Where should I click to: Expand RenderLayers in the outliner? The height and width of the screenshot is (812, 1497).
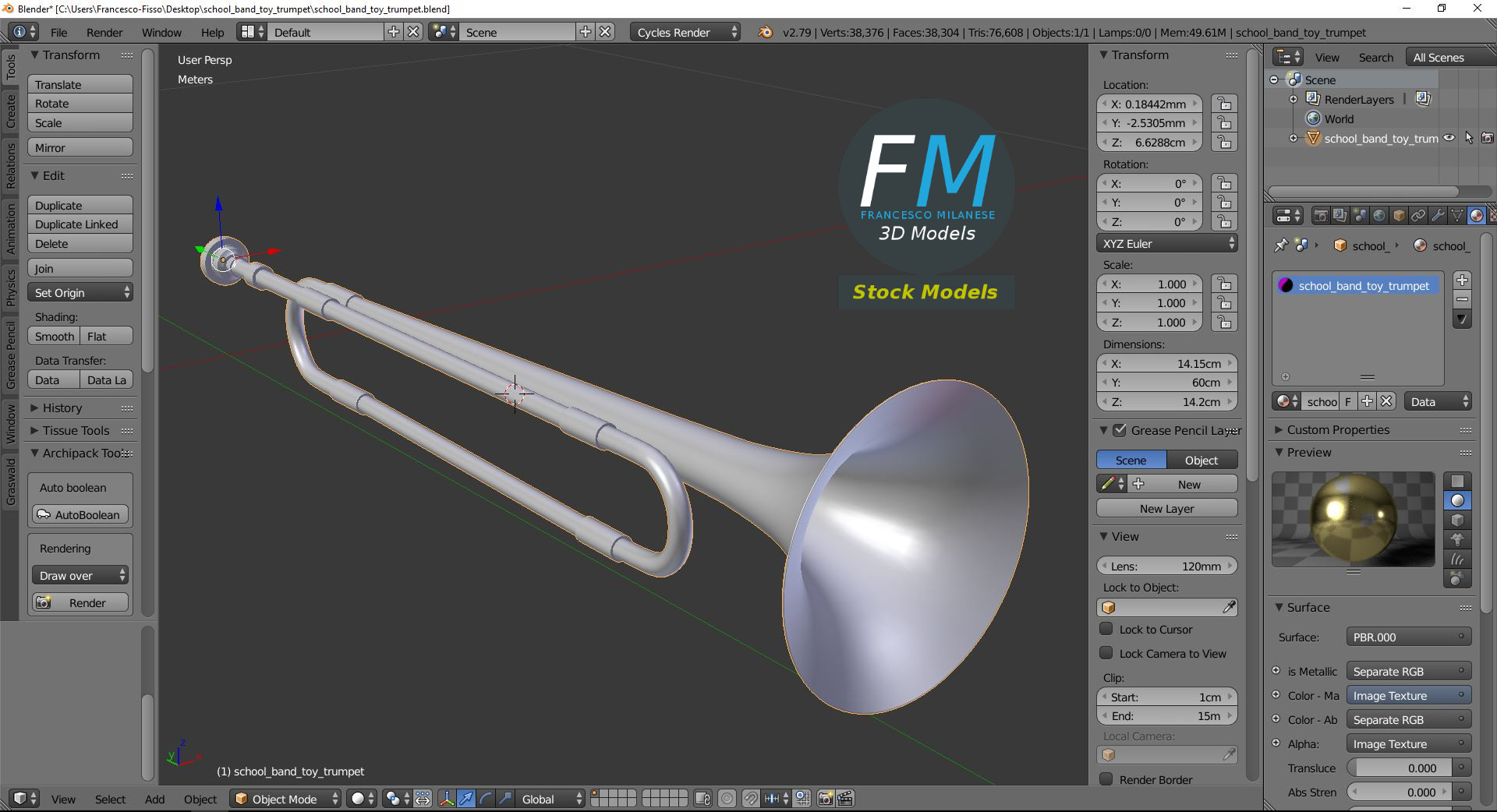click(1294, 99)
